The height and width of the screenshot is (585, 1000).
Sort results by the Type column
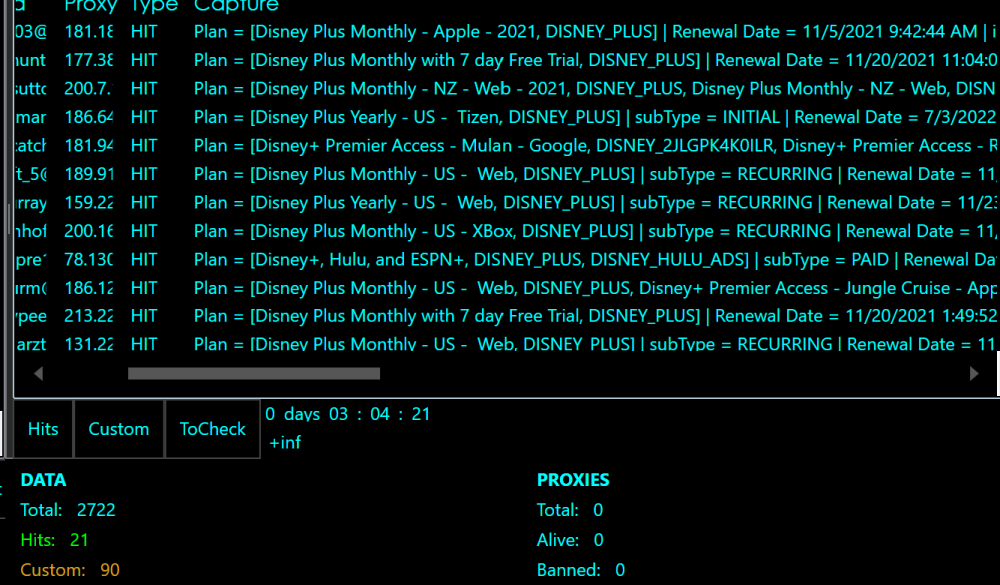click(156, 7)
